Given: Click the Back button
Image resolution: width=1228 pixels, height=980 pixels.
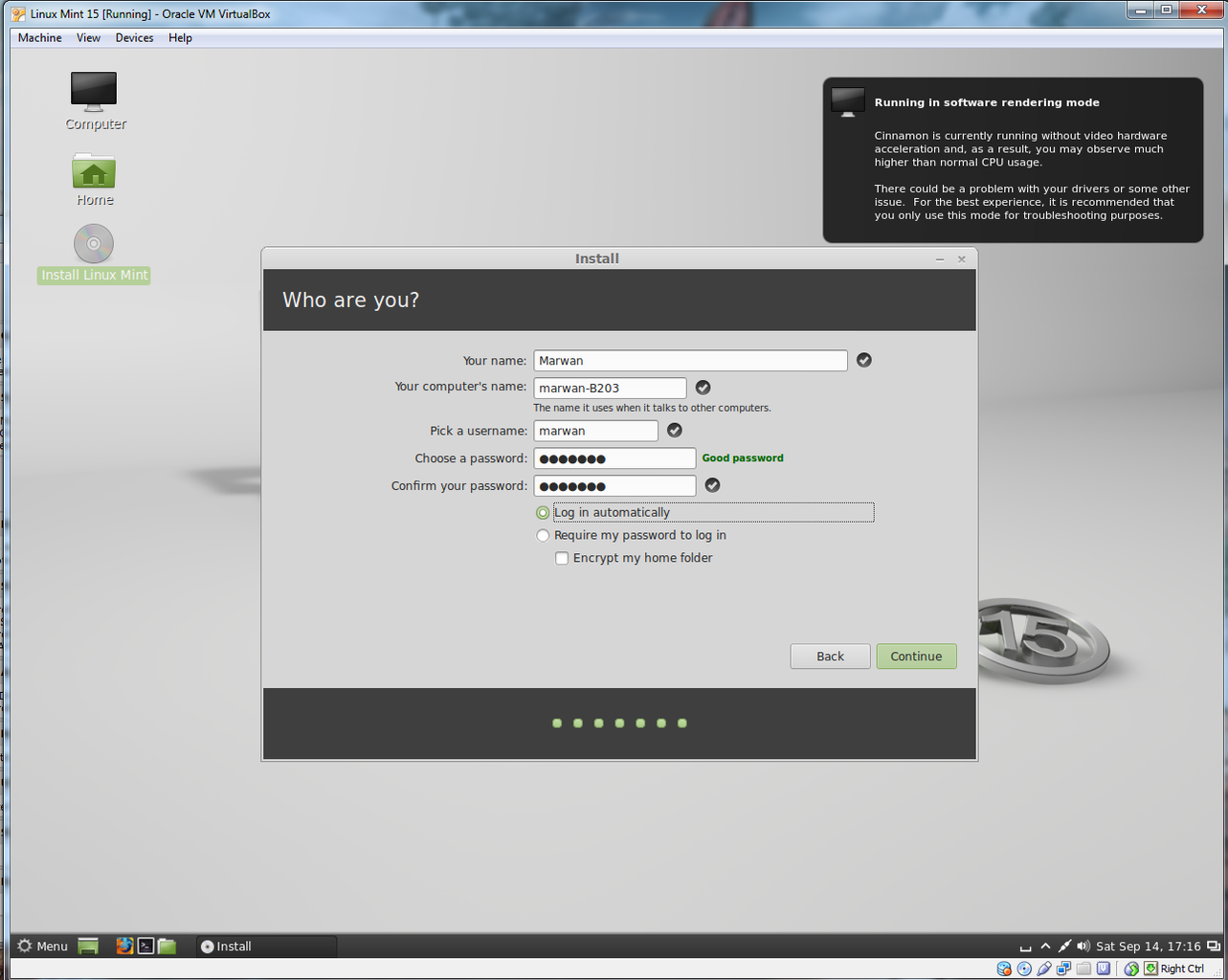Looking at the screenshot, I should click(x=829, y=656).
